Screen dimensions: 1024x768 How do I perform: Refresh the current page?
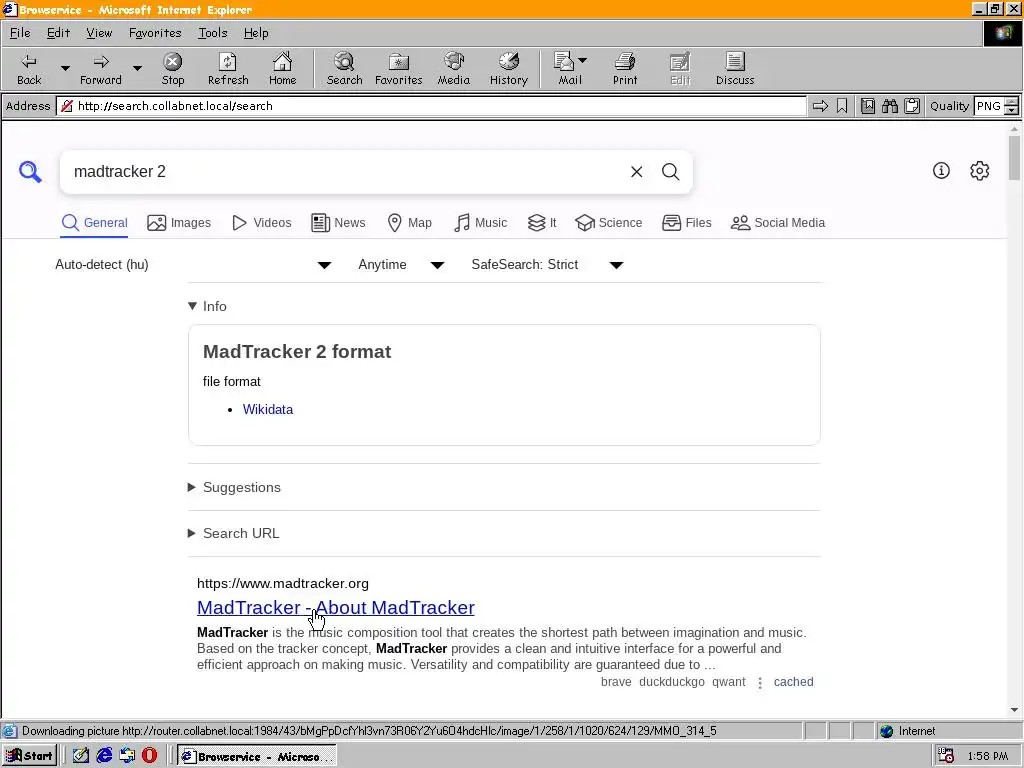tap(228, 69)
